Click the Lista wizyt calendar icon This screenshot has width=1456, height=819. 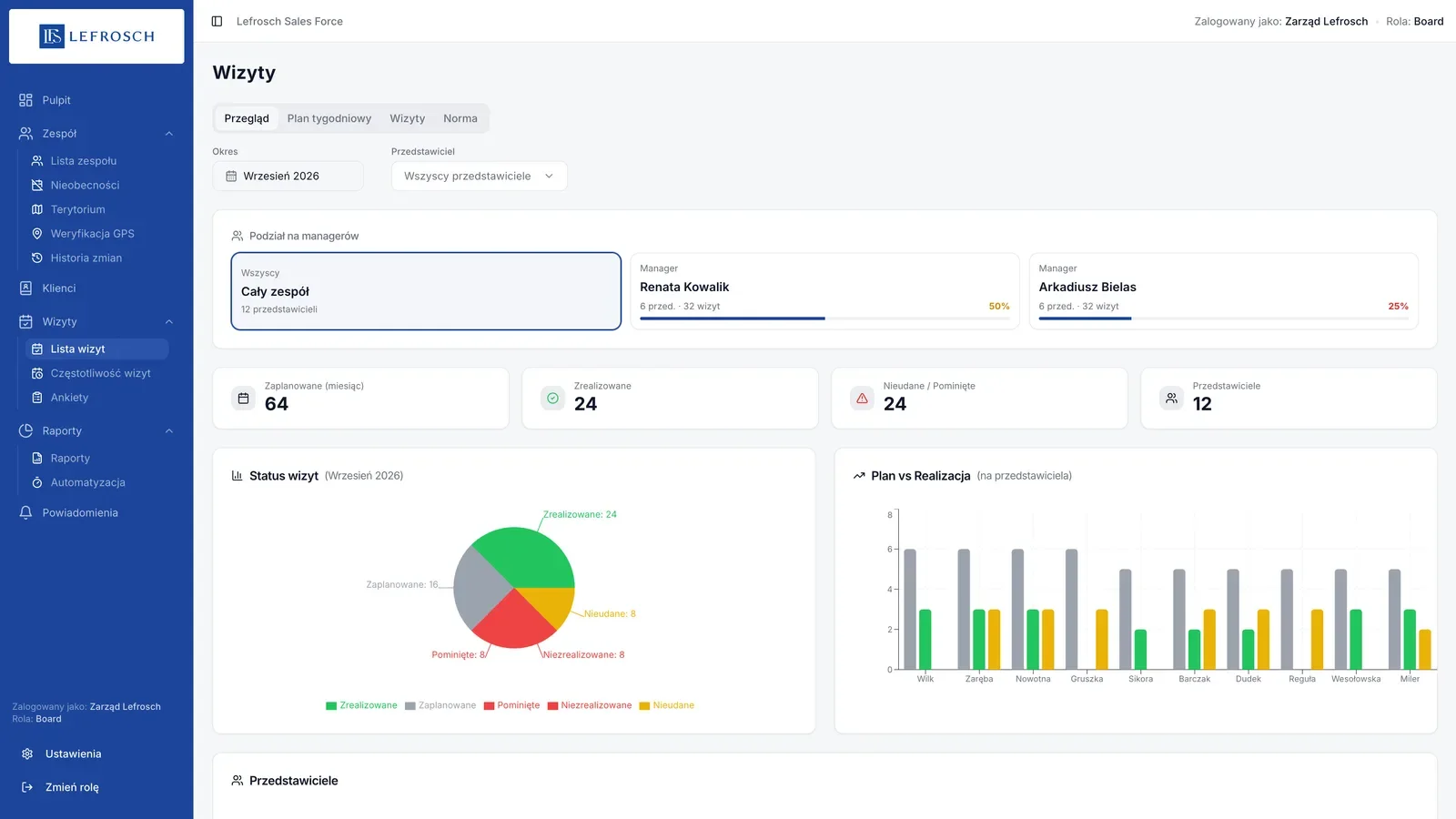point(37,349)
